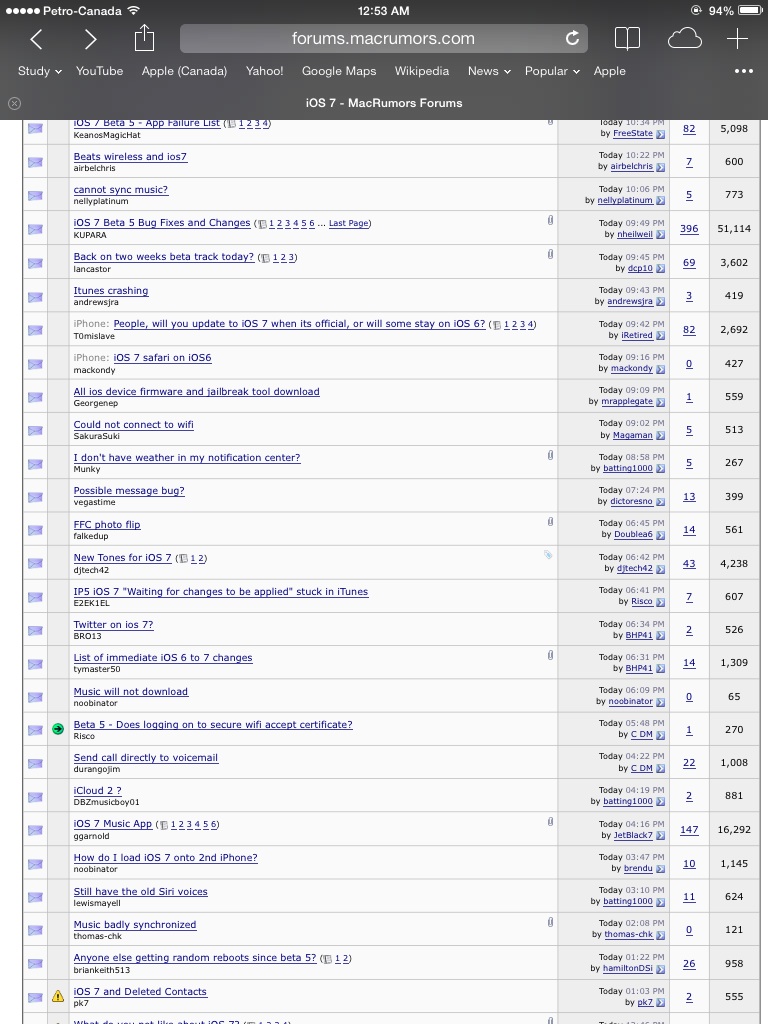The height and width of the screenshot is (1024, 768).
Task: Open thread All ios device firmware and jailbreak
Action: point(197,392)
